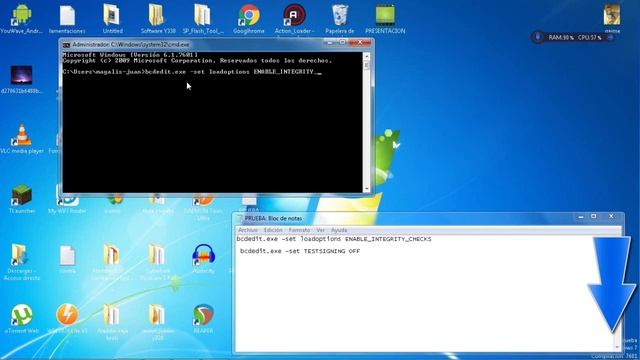Launch the Action_Loader shortcut
Image resolution: width=640 pixels, height=360 pixels.
coord(294,15)
